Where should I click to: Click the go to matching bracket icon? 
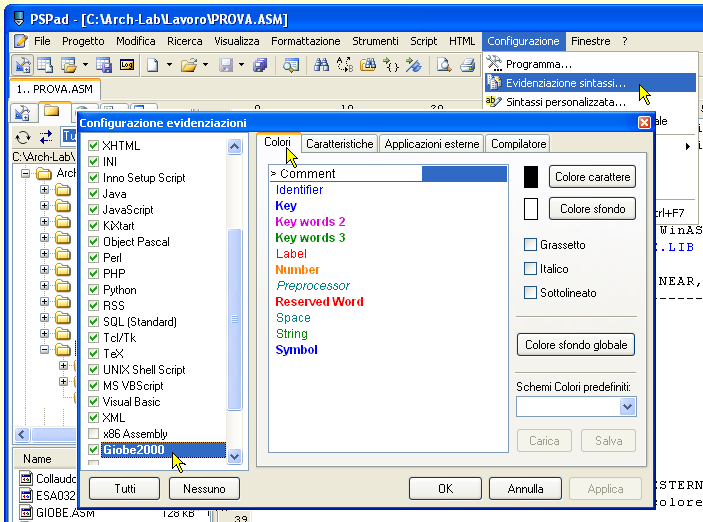[391, 65]
